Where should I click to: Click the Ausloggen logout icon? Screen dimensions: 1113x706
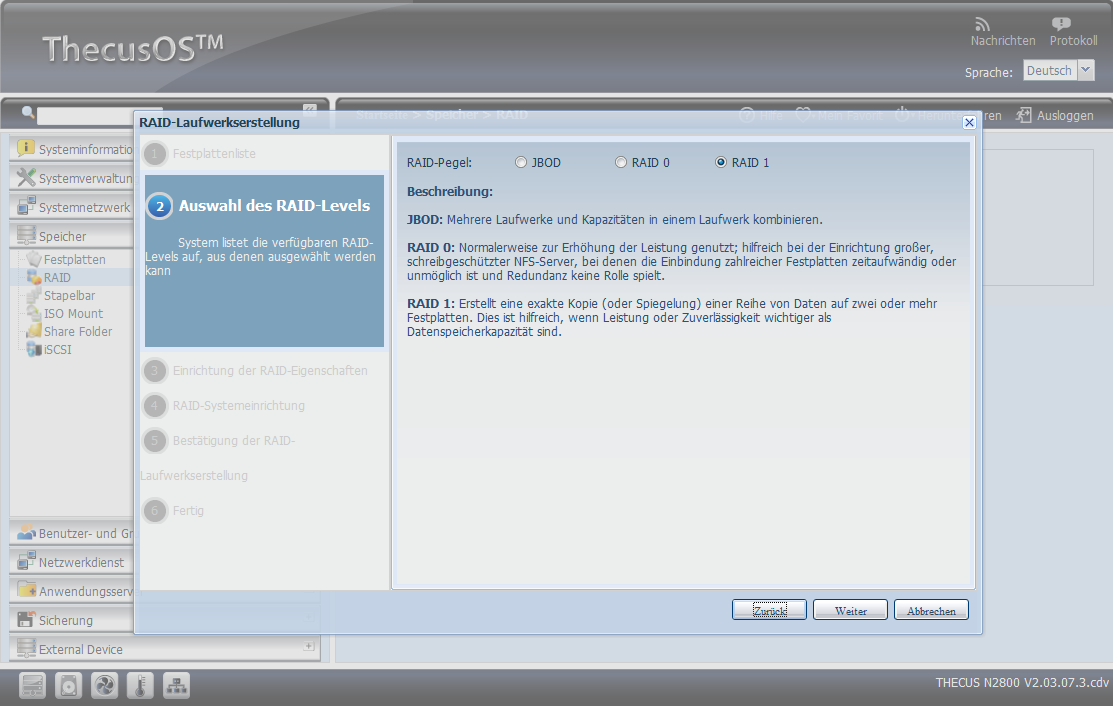(1024, 115)
